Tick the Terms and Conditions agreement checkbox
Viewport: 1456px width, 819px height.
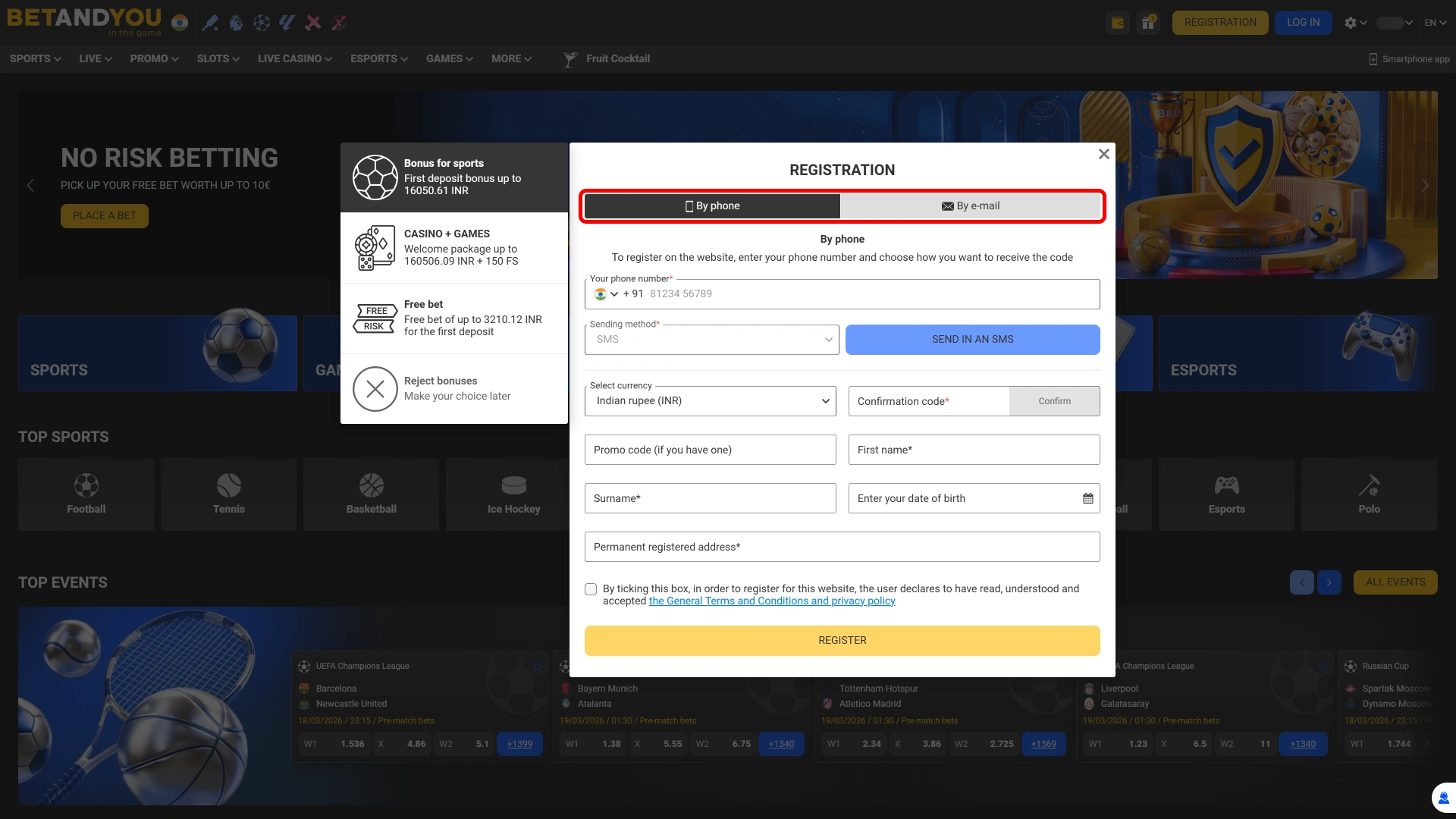(591, 589)
